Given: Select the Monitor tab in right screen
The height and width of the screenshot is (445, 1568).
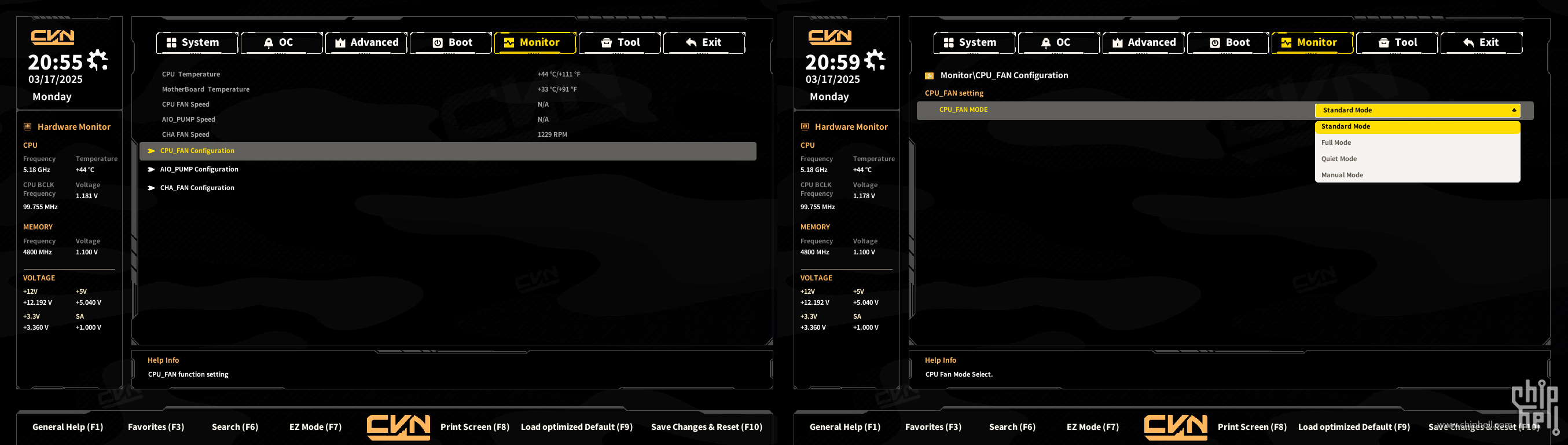Looking at the screenshot, I should point(1312,43).
